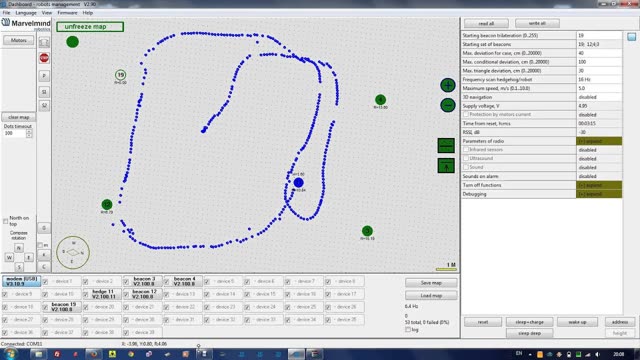This screenshot has width=640, height=360.
Task: Click the G toolbar button
Action: click(44, 228)
